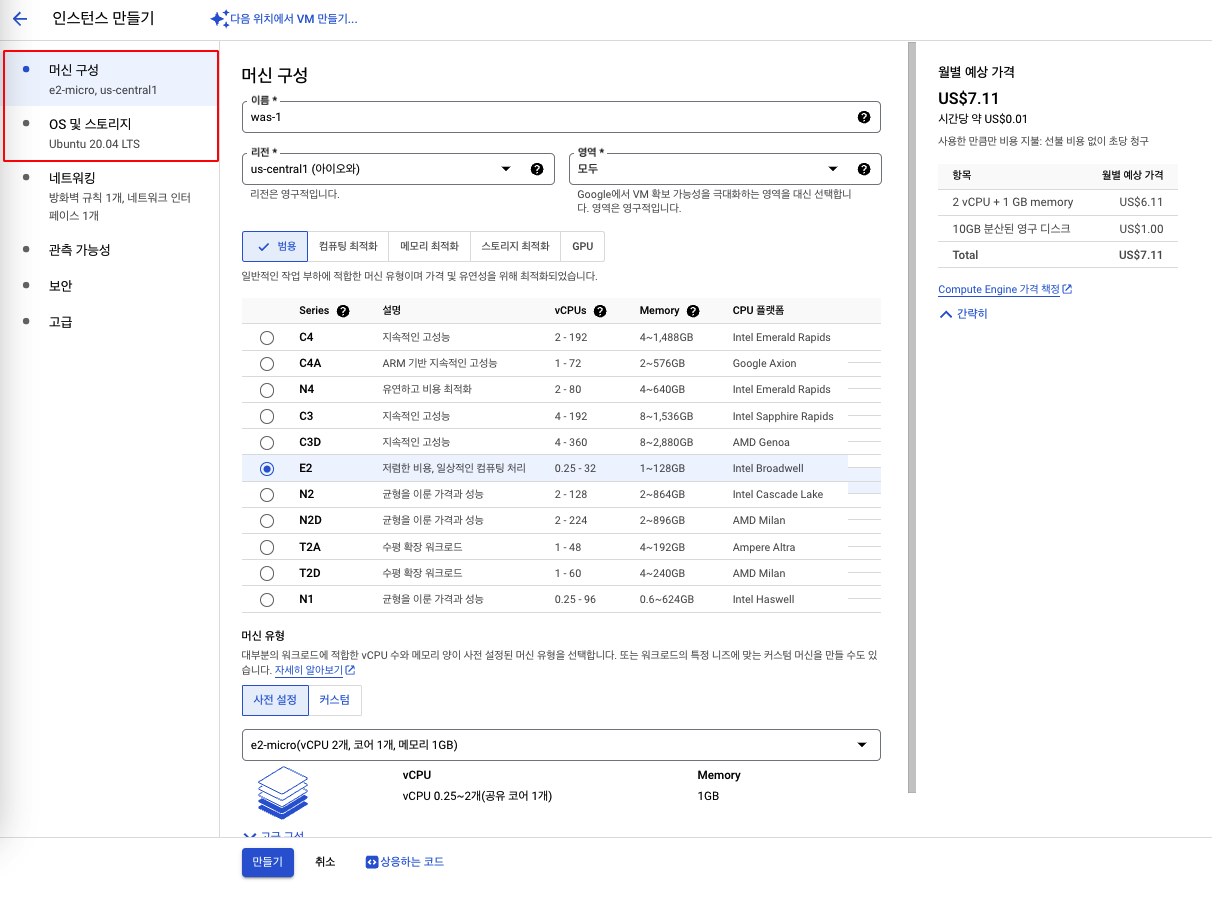This screenshot has height=902, width=1212.
Task: Click the sparkle icon next to 다음 위치에서 VM 만들기
Action: (x=219, y=18)
